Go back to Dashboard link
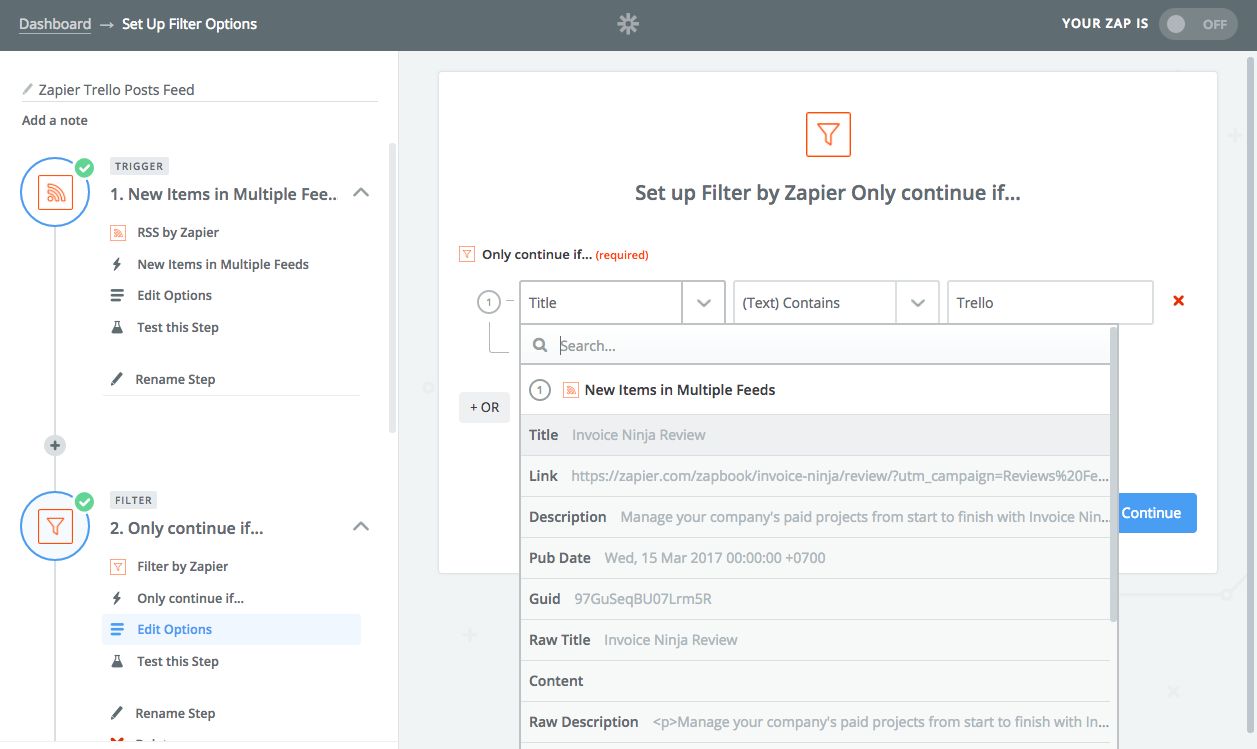Screen dimensions: 1257x749 pos(55,24)
